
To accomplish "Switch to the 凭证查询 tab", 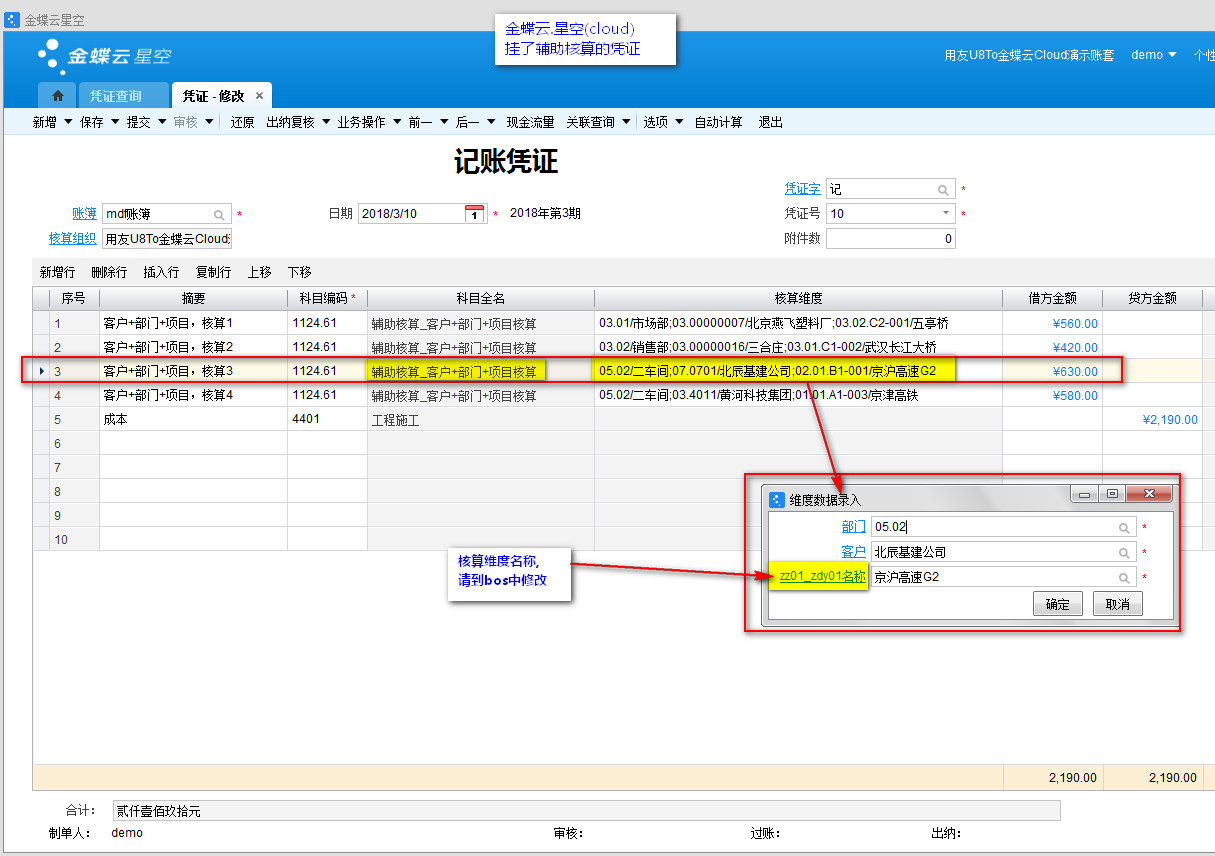I will coord(115,96).
